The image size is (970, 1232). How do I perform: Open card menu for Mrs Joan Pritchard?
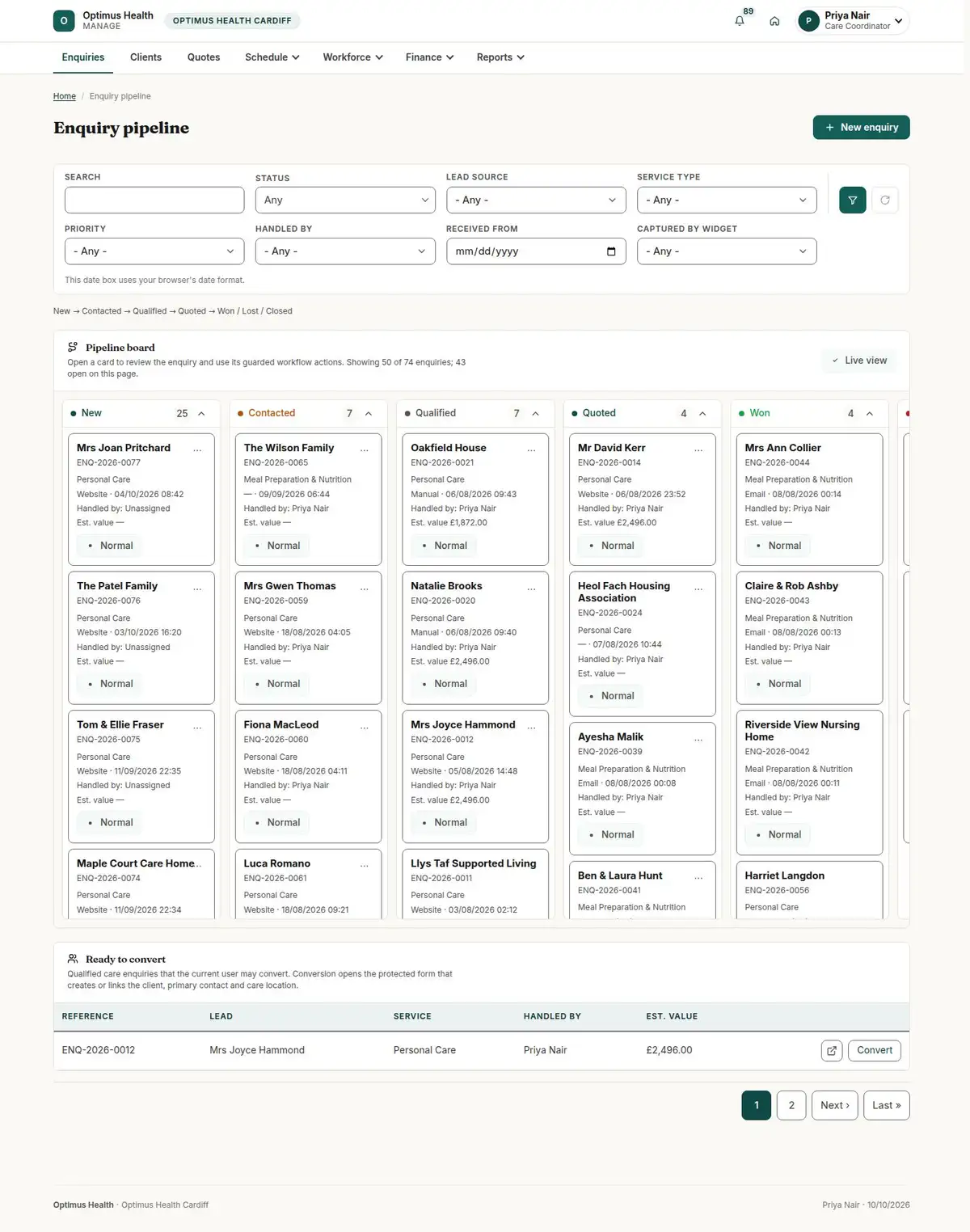coord(197,449)
